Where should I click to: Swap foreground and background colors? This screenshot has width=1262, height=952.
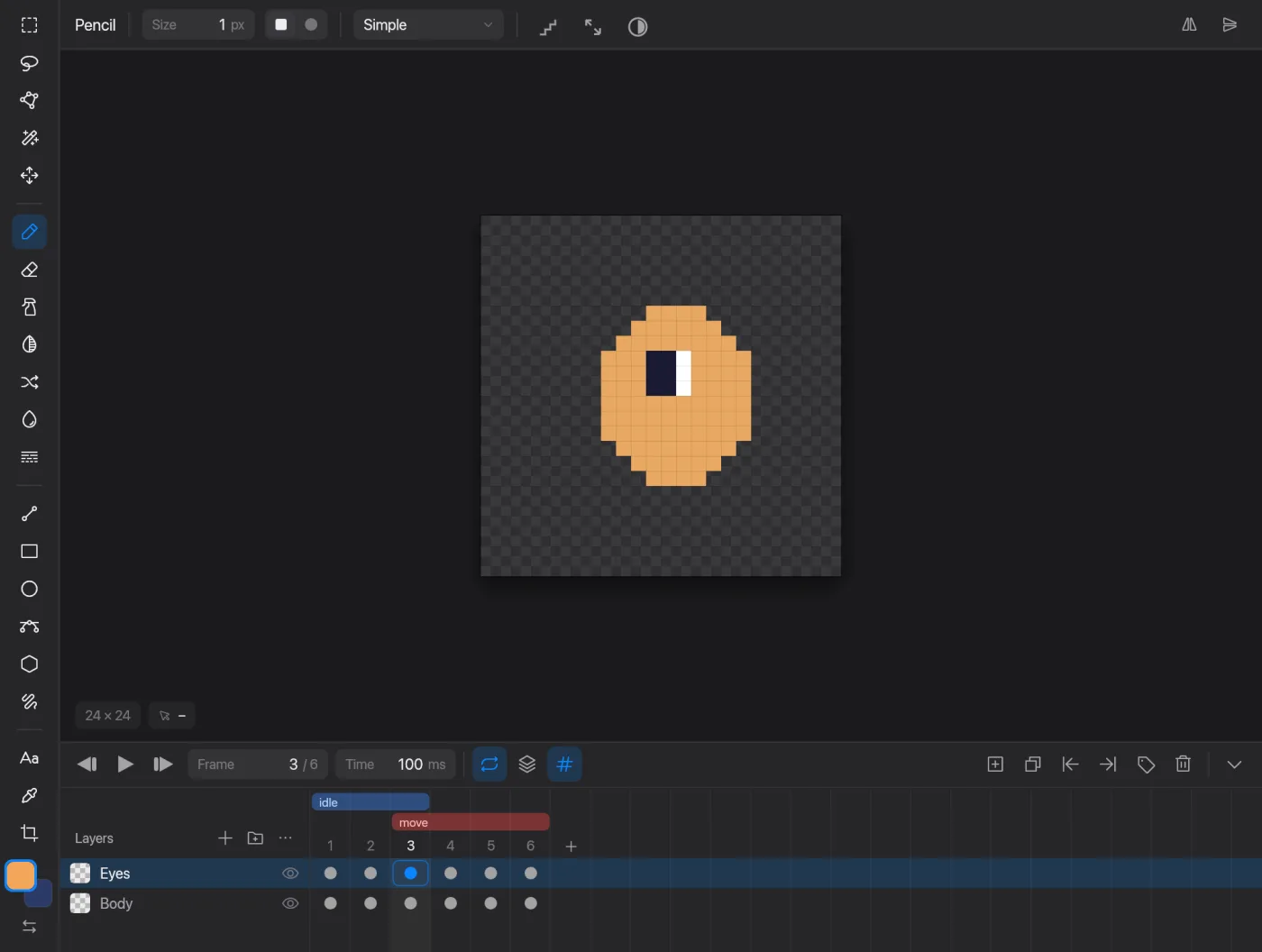pyautogui.click(x=29, y=927)
